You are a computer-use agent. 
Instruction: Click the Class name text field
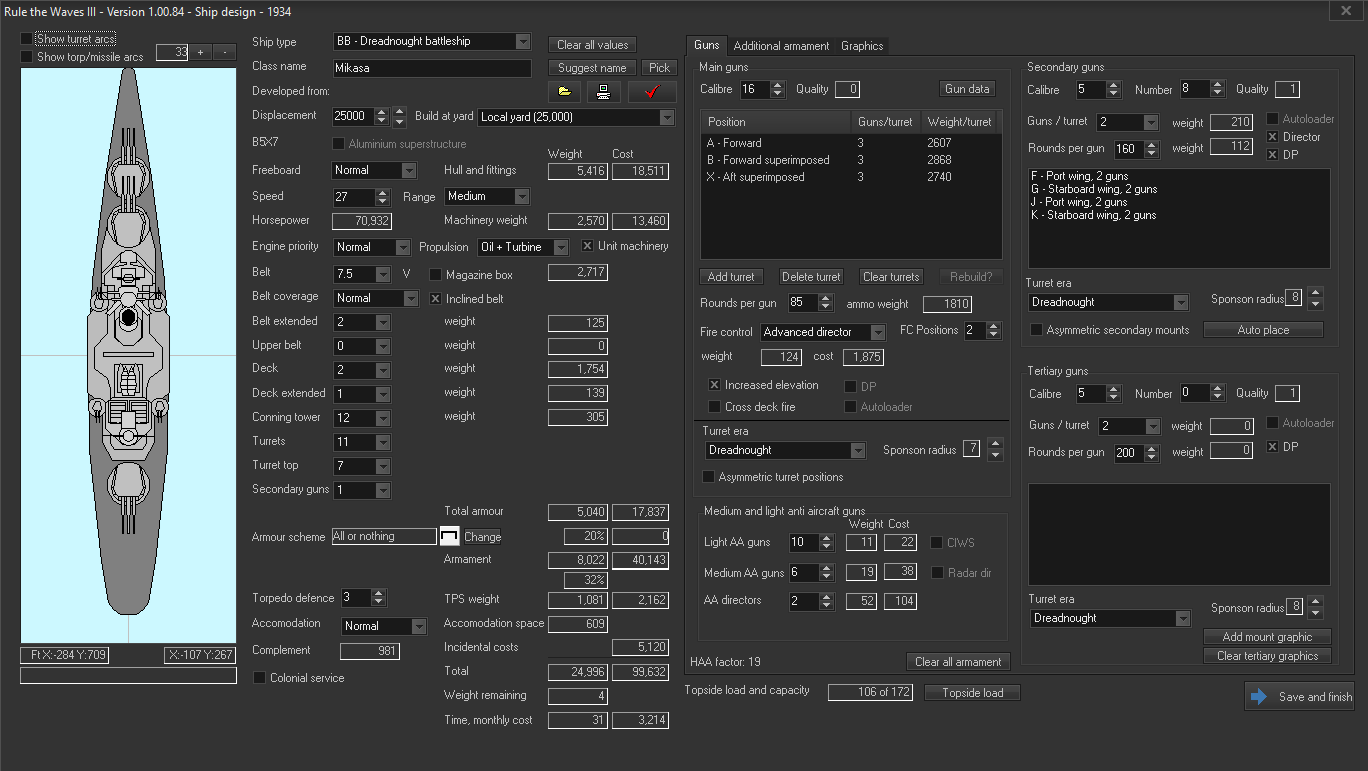[432, 69]
